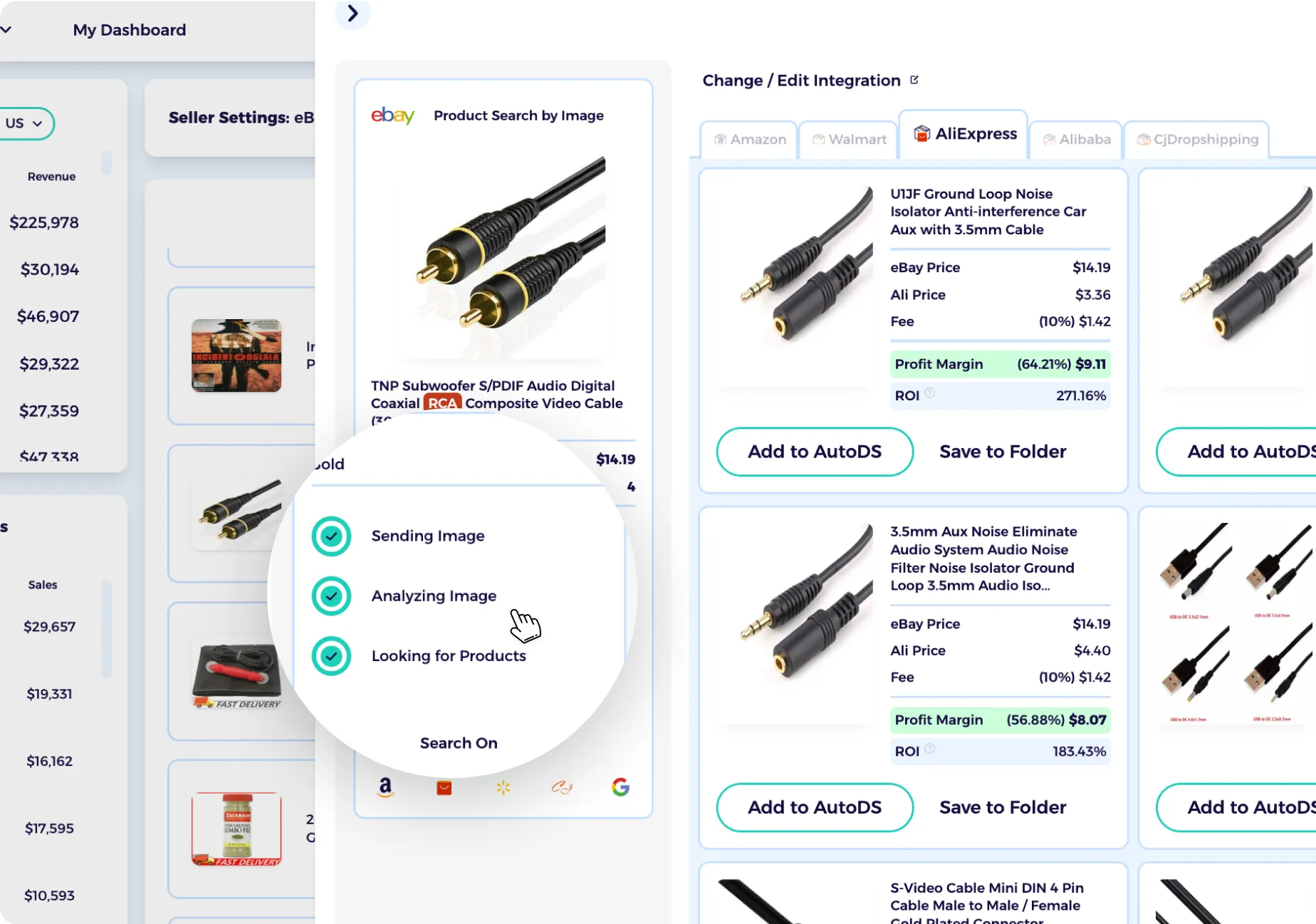Click the Revenue list scrollbar
Viewport: 1316px width, 924px height.
pyautogui.click(x=106, y=162)
